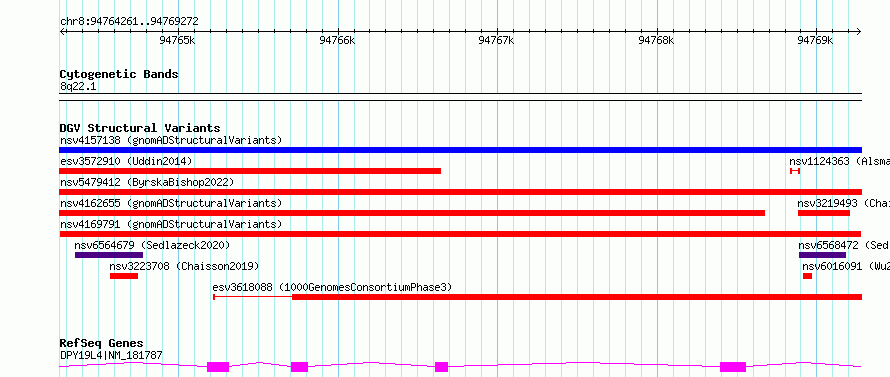The height and width of the screenshot is (377, 890).
Task: Click the RefSeq Genes track title
Action: pos(102,344)
